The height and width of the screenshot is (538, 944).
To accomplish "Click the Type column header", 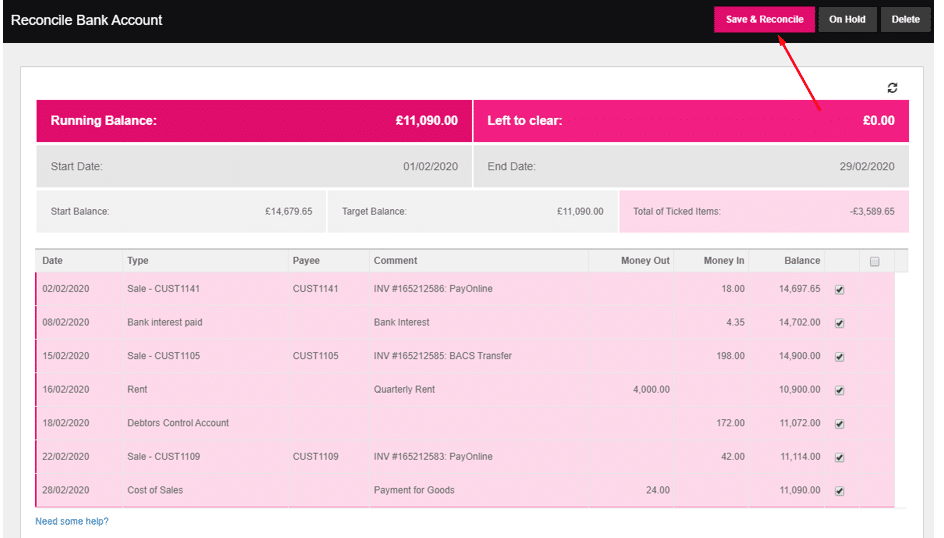I will coord(138,261).
